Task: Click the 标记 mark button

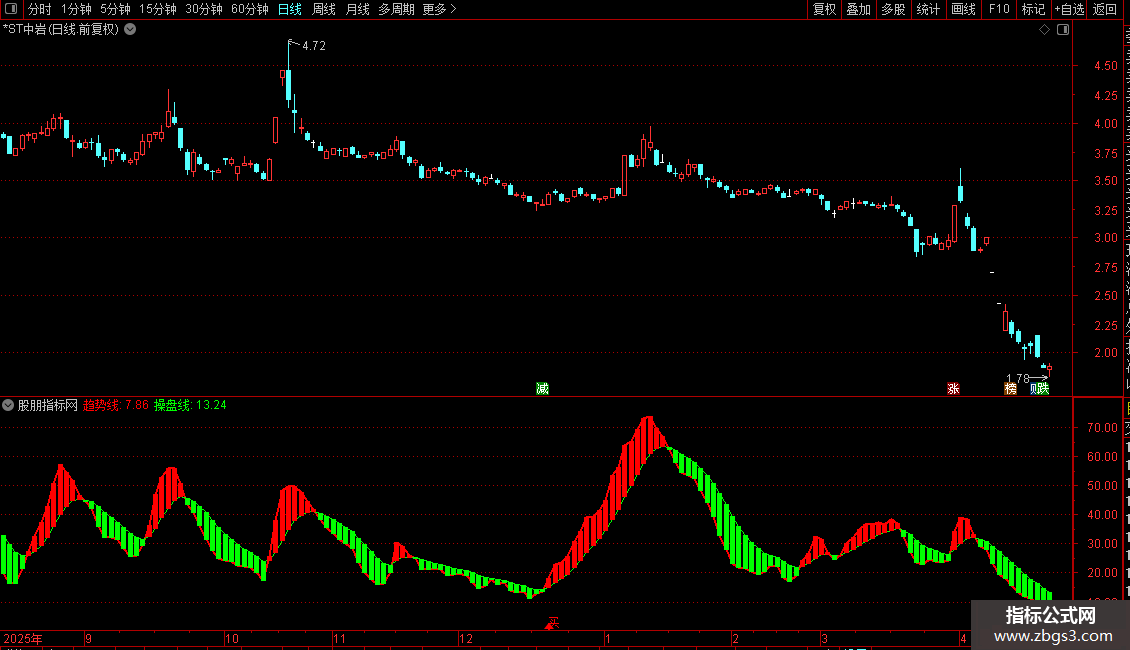Action: coord(1033,9)
